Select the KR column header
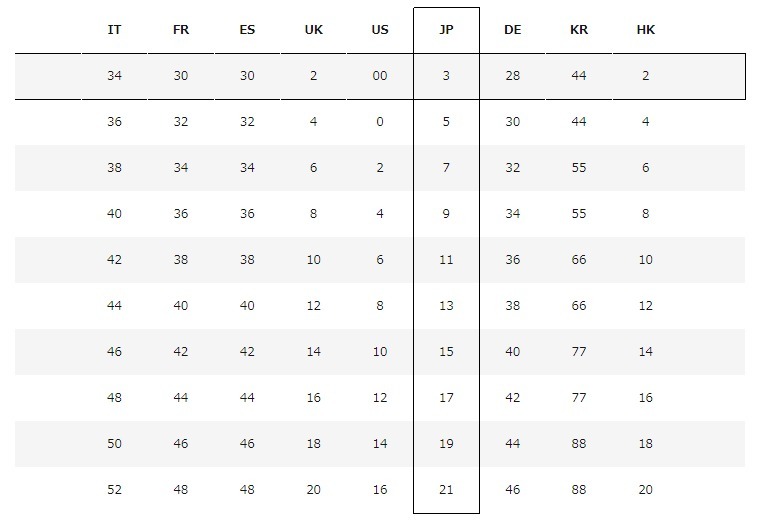This screenshot has width=763, height=530. pos(579,30)
